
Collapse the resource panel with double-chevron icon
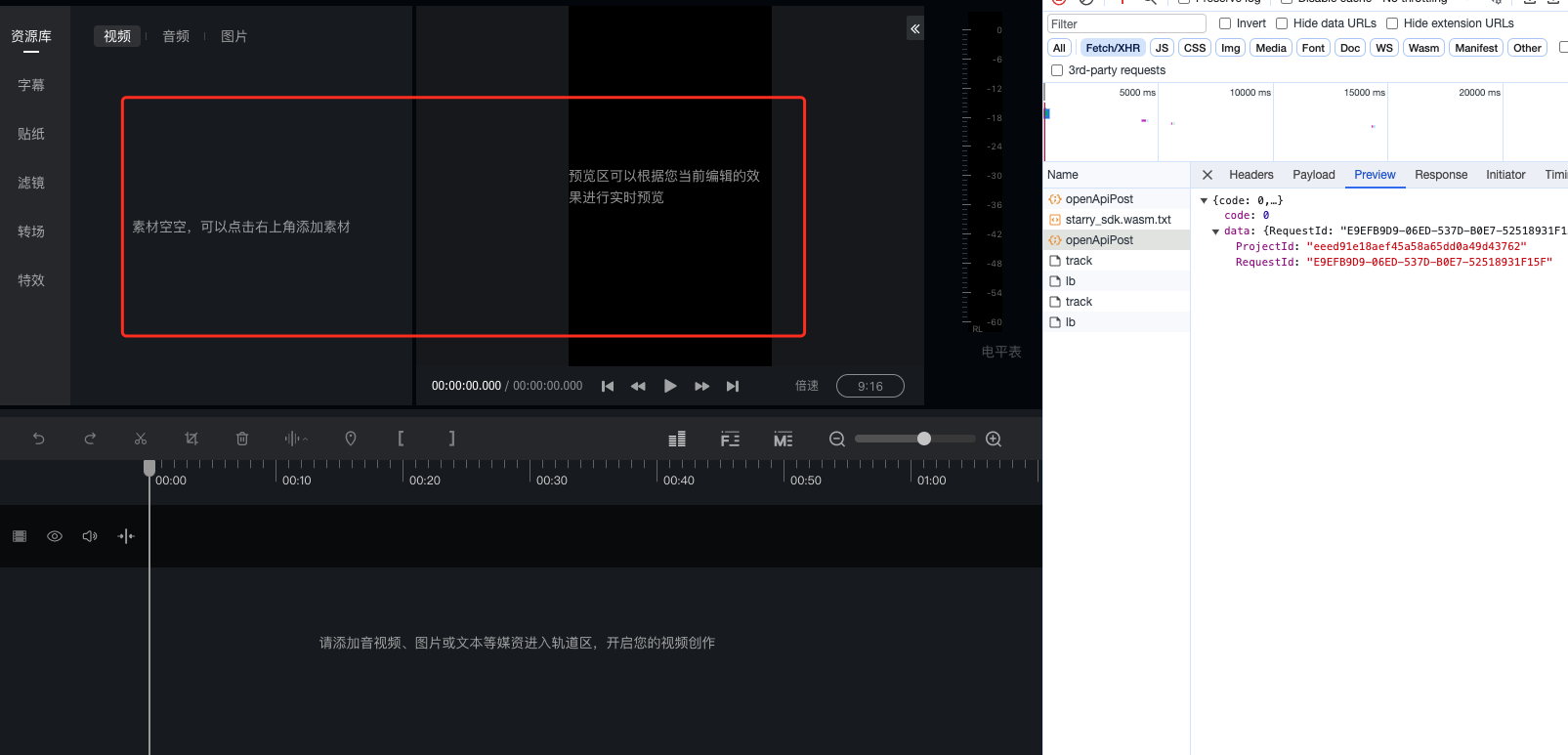tap(915, 28)
